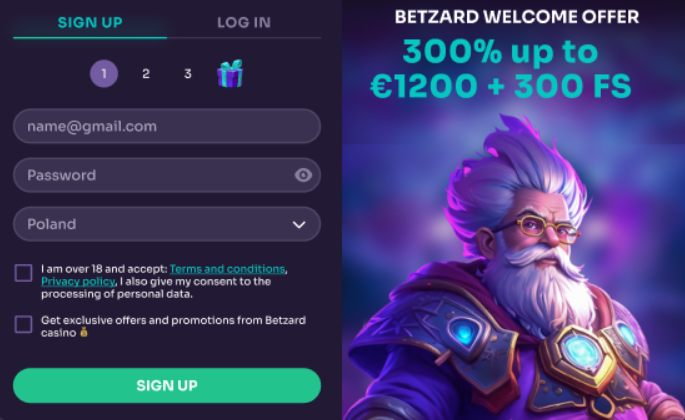
Task: Show password with the eye icon
Action: (x=303, y=175)
